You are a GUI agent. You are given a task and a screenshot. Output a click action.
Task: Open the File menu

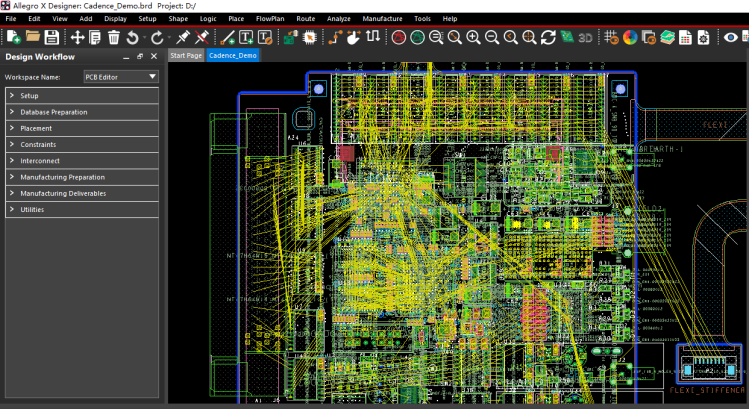(x=11, y=19)
